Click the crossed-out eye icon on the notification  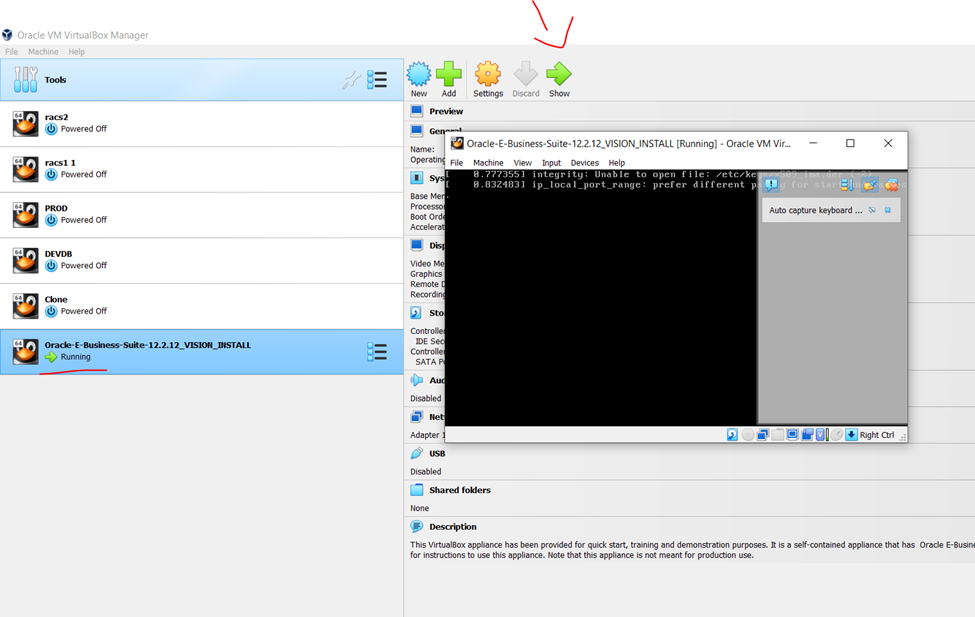tap(872, 210)
